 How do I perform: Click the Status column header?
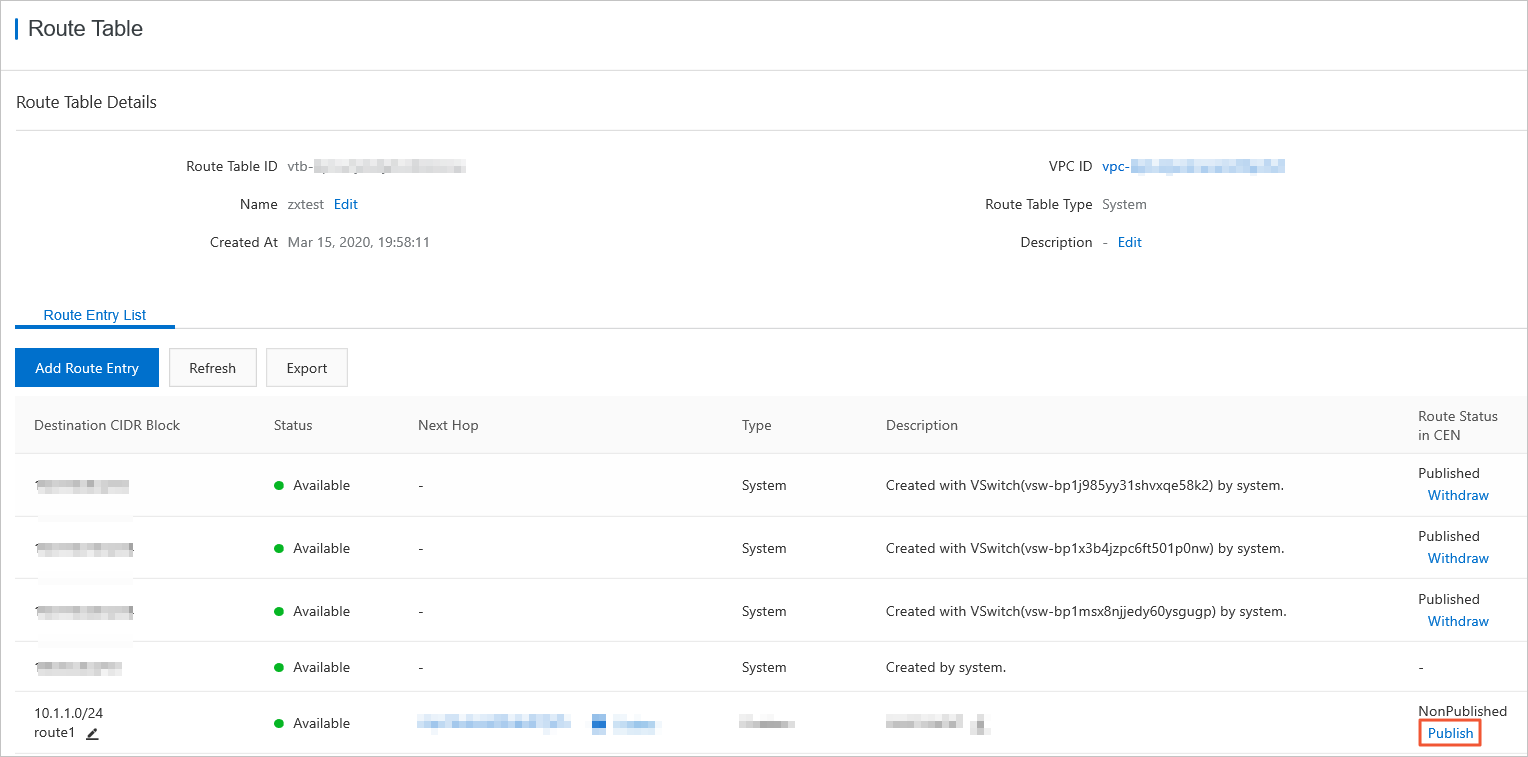tap(292, 425)
